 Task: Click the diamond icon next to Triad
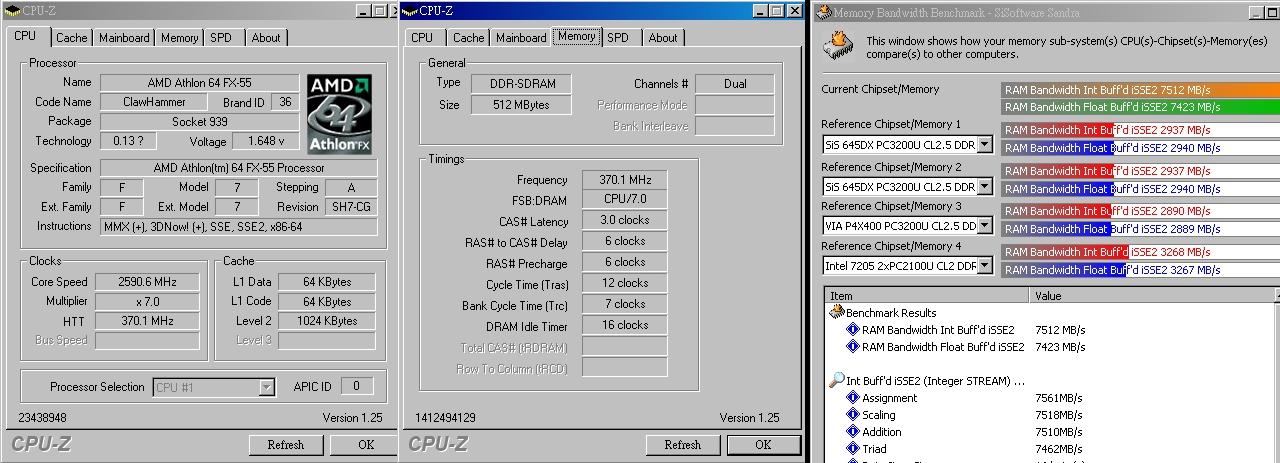853,449
